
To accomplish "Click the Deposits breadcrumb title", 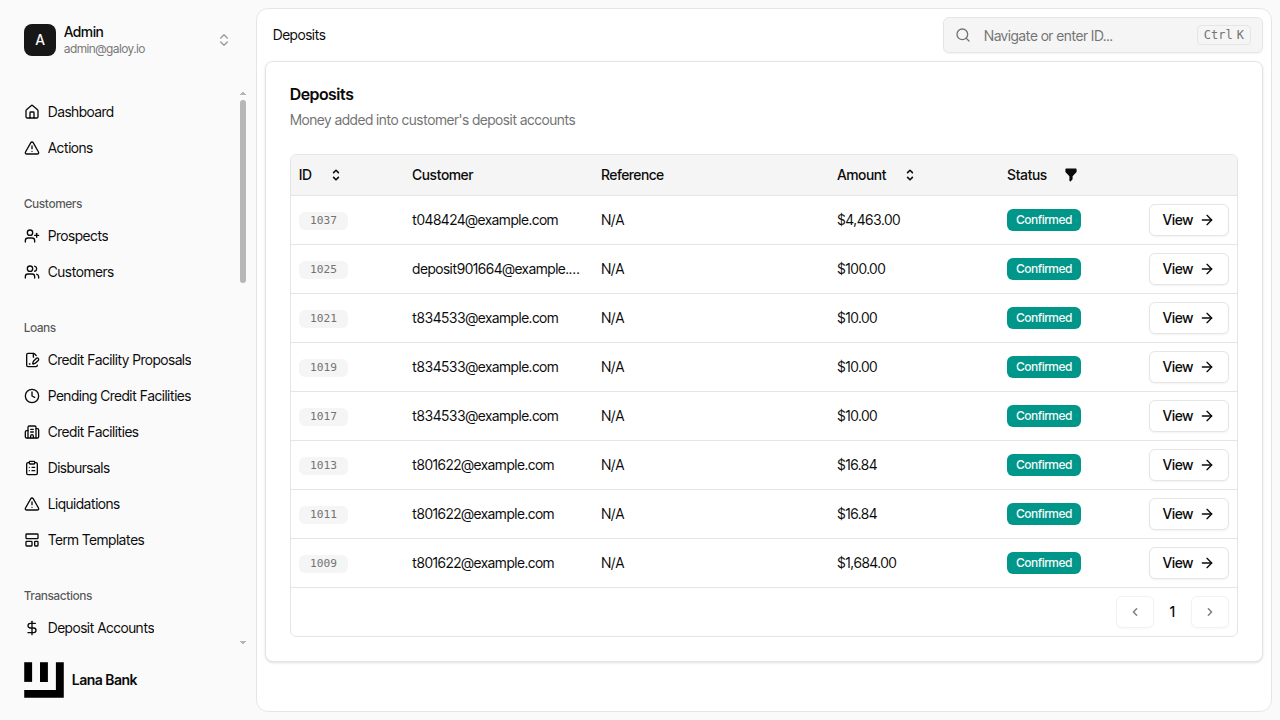I will click(299, 35).
